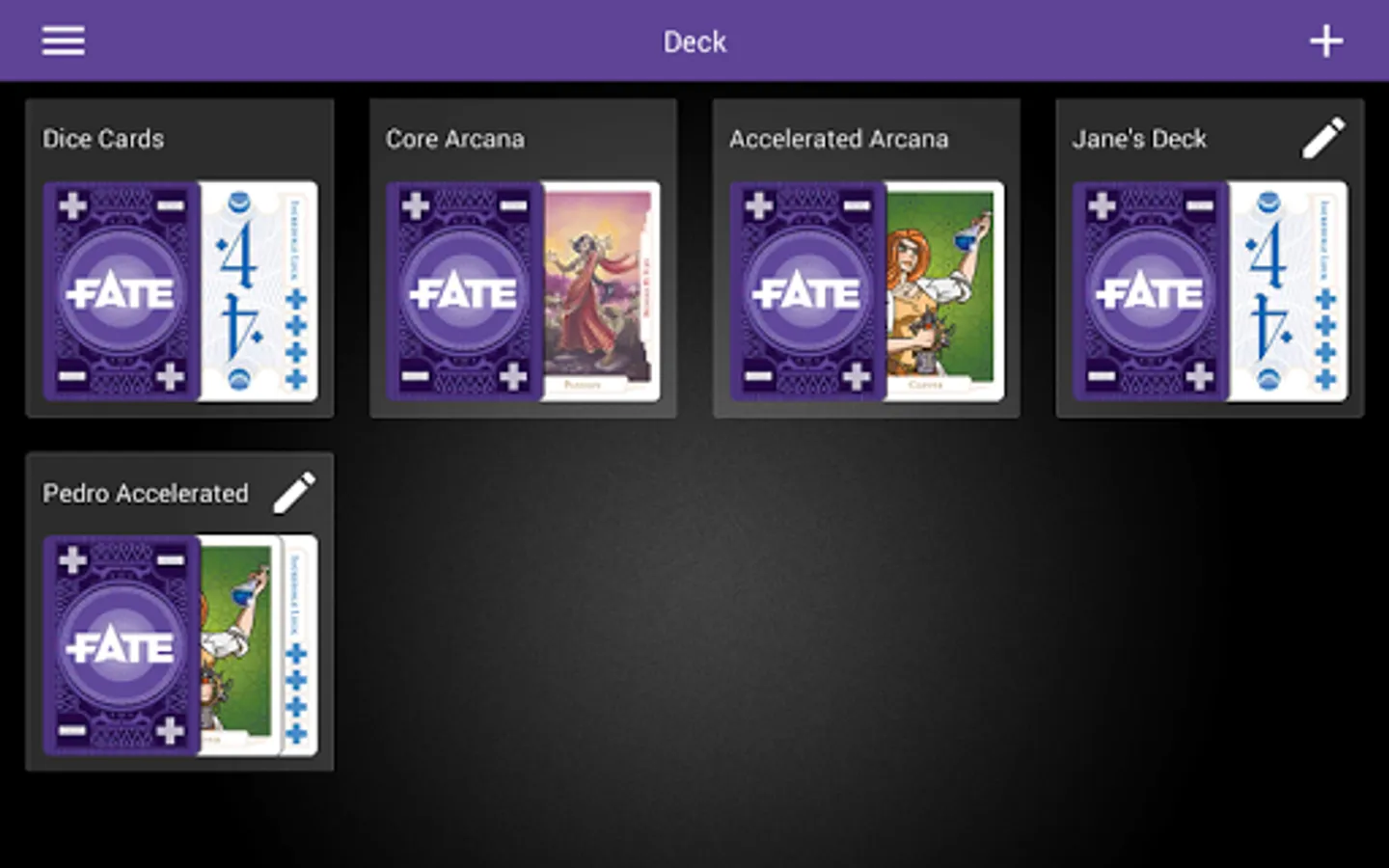Tap Jane's Deck FATE card back
This screenshot has height=868, width=1389.
[1151, 291]
